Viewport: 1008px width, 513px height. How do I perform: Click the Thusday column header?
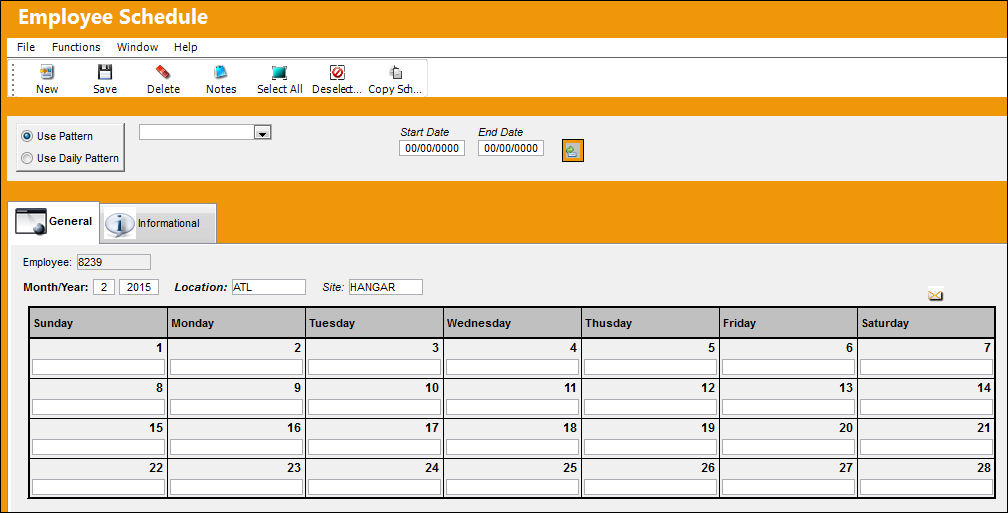tap(651, 323)
